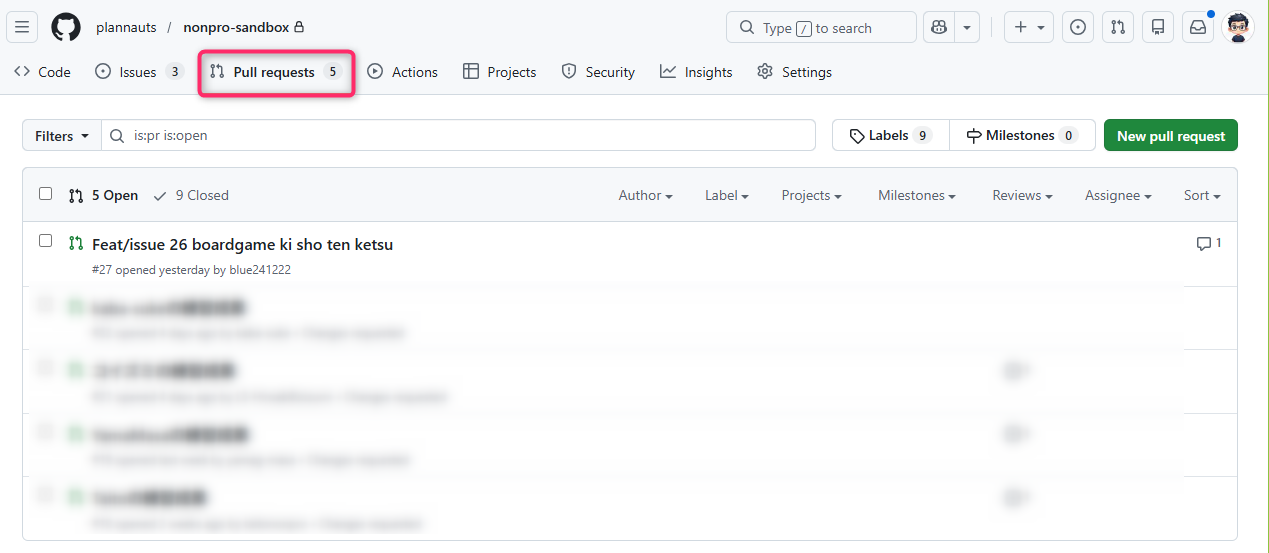The height and width of the screenshot is (553, 1269).
Task: Click the GitHub logo icon
Action: click(66, 27)
